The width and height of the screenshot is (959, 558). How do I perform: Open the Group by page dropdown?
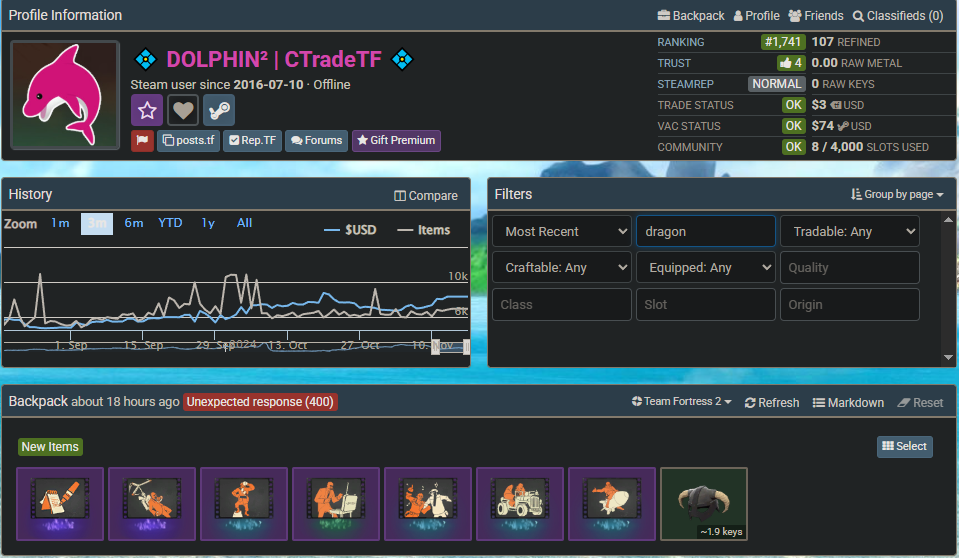897,194
